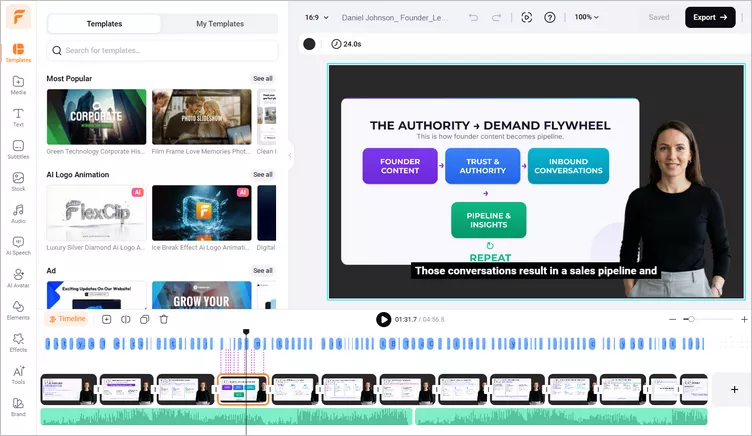Viewport: 752px width, 436px height.
Task: See all Ad templates
Action: click(x=263, y=271)
